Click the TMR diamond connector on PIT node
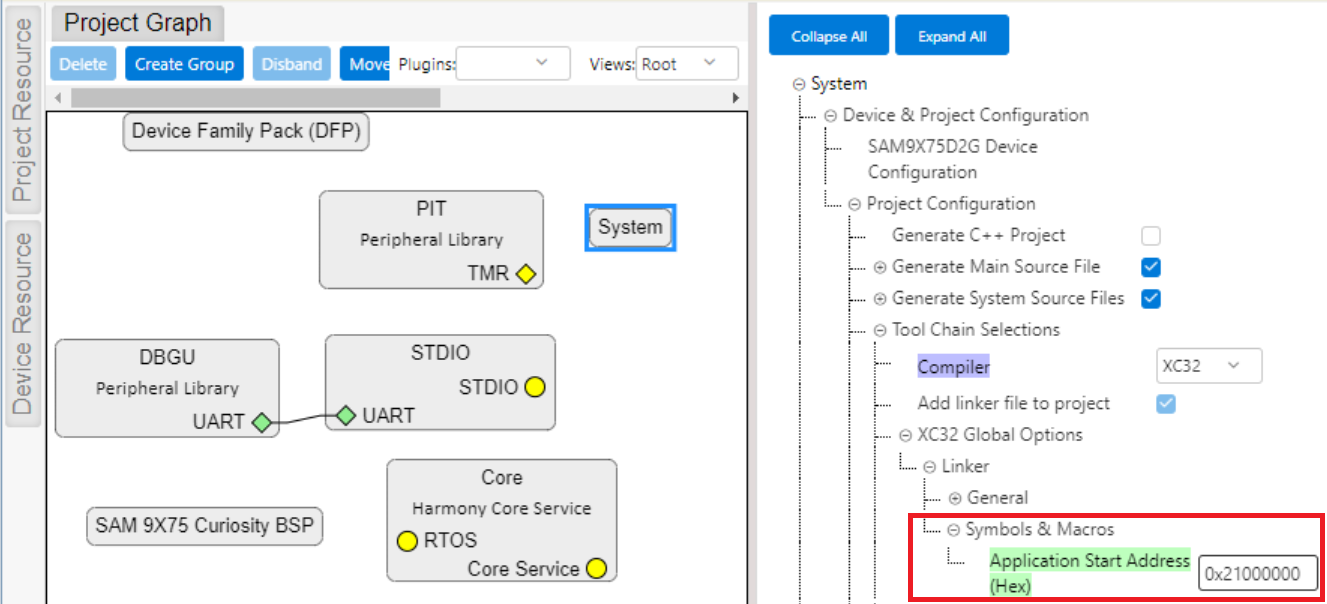Screen dimensions: 1327x604 525,273
